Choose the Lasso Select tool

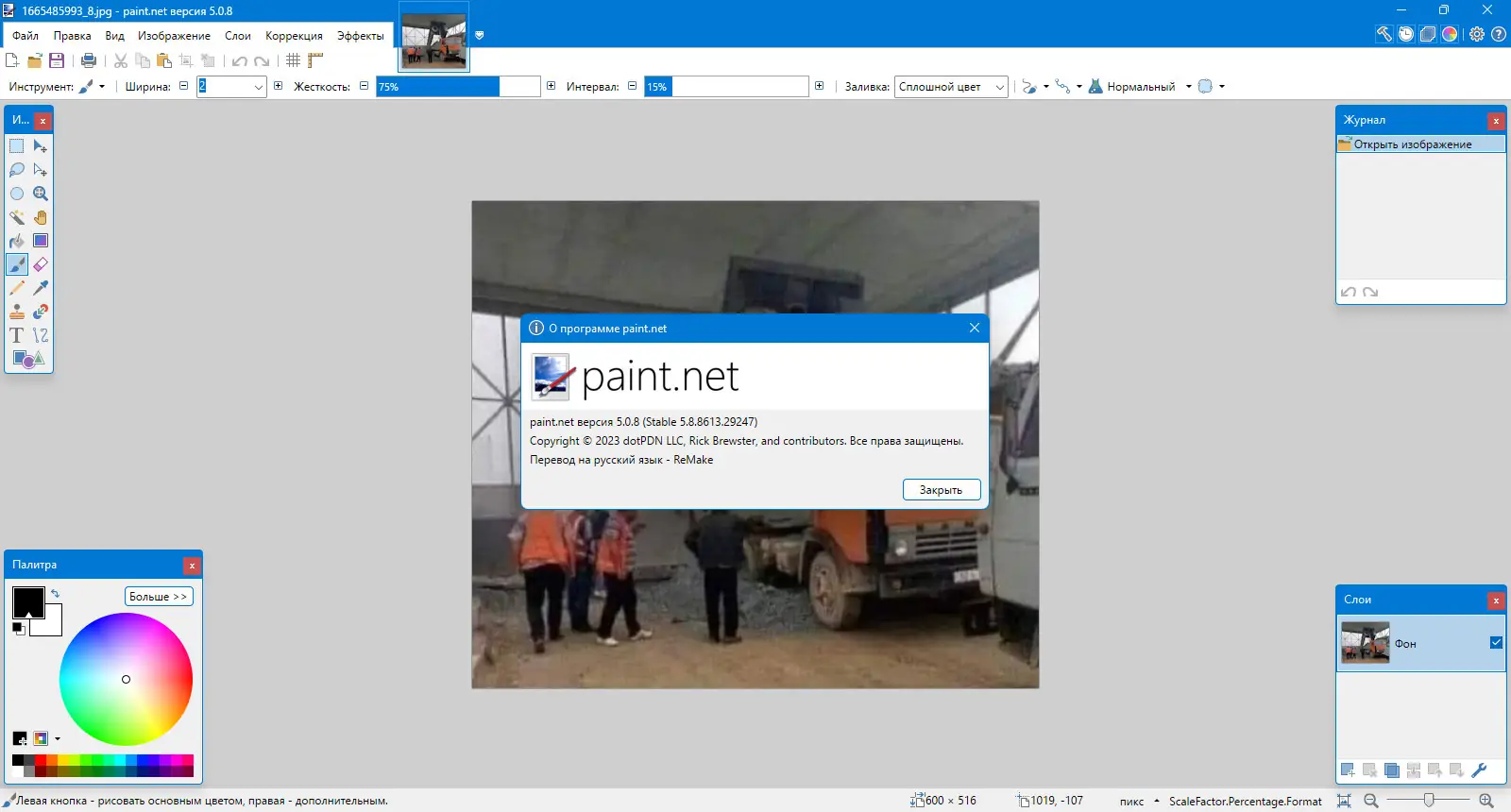(17, 170)
